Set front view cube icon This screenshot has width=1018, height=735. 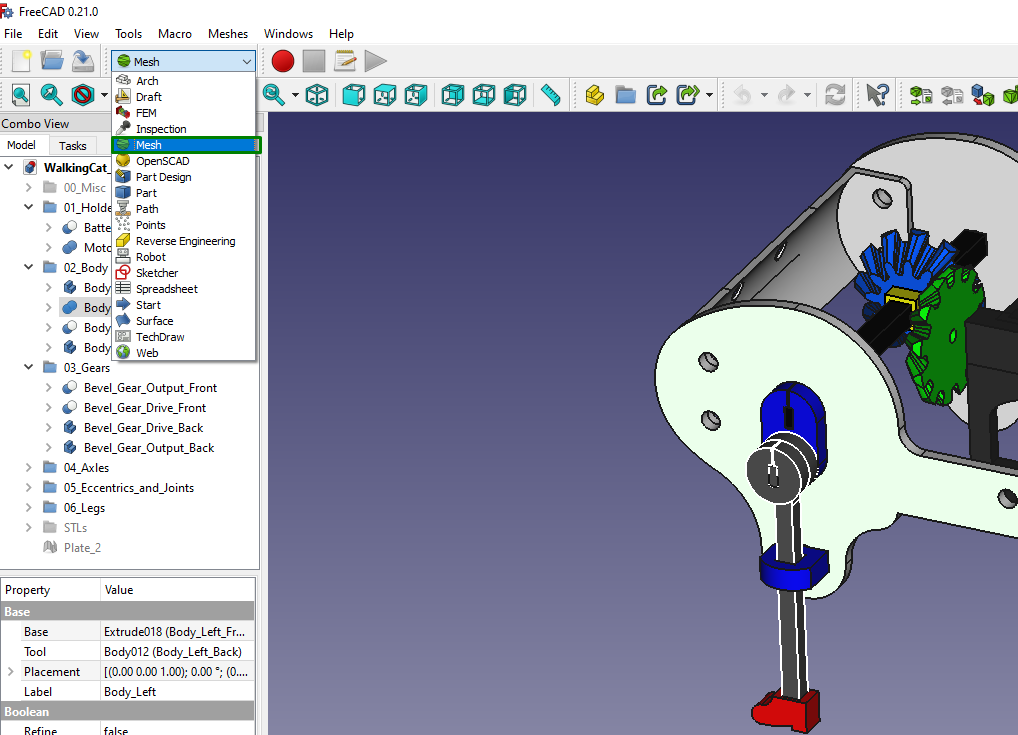tap(354, 95)
